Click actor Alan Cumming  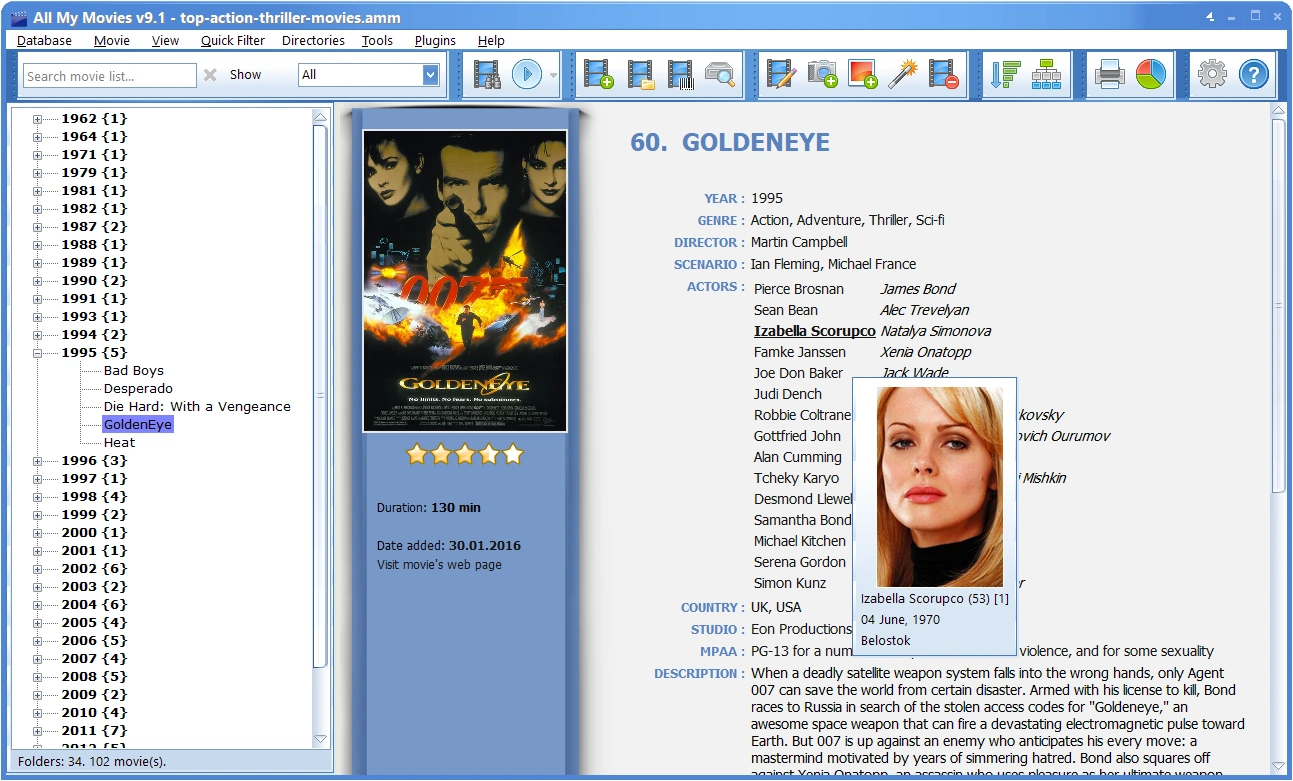pyautogui.click(x=797, y=457)
